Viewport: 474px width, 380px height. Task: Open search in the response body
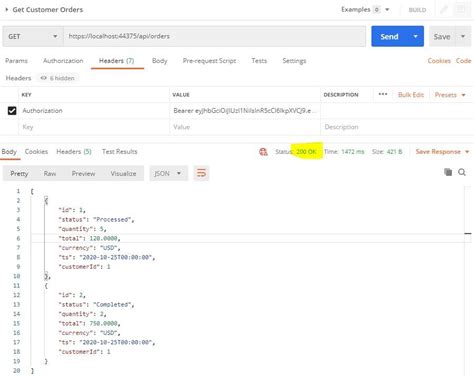click(x=462, y=172)
